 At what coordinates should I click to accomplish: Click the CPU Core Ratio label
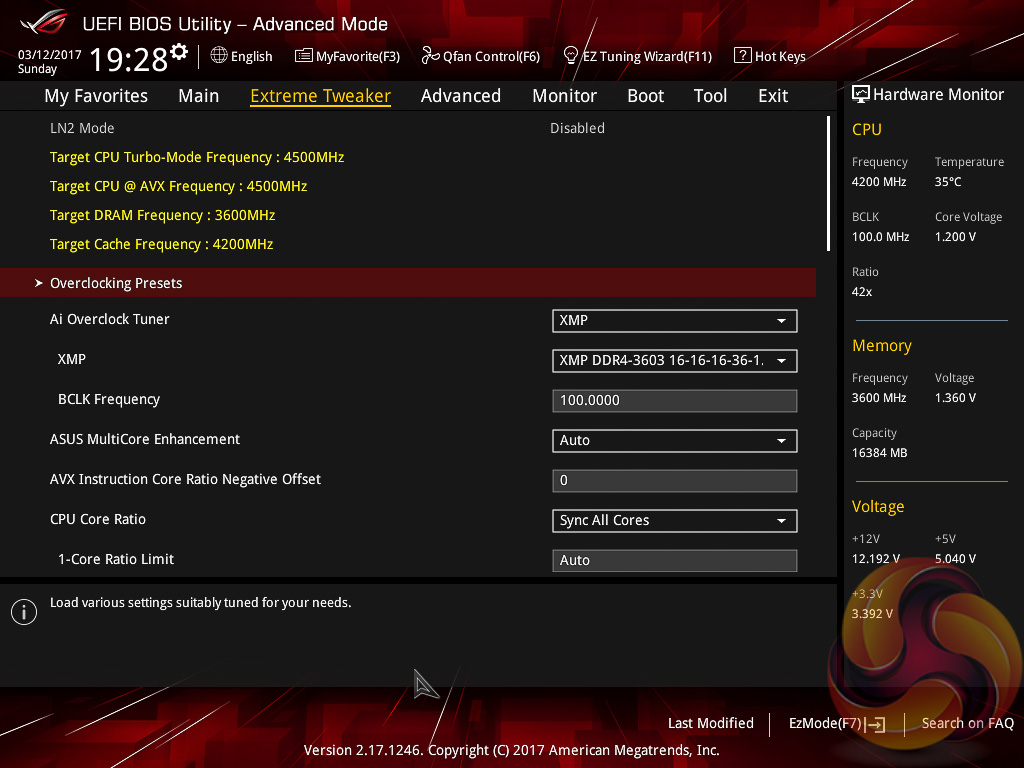pyautogui.click(x=98, y=519)
